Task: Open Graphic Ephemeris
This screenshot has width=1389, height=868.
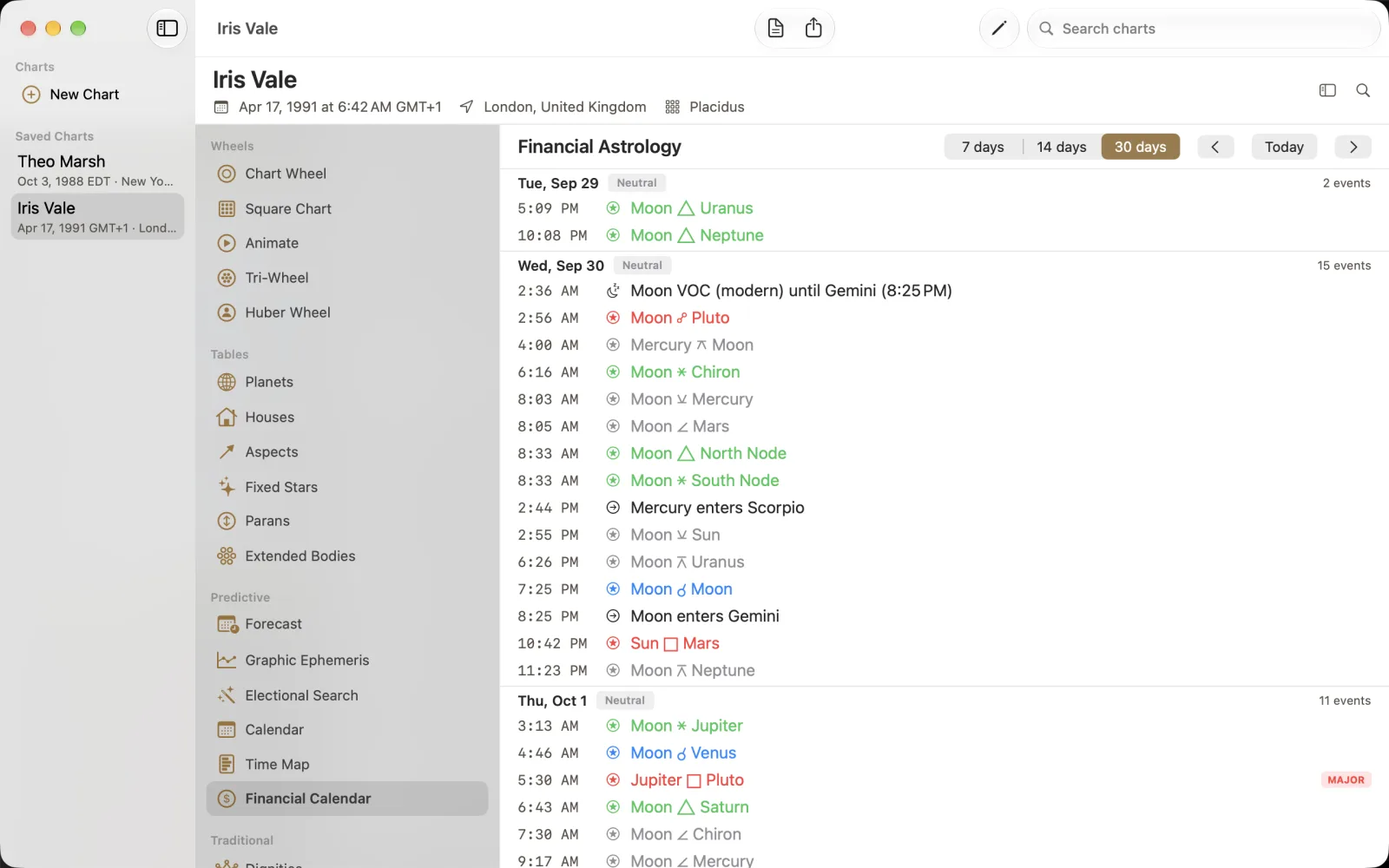Action: tap(347, 660)
